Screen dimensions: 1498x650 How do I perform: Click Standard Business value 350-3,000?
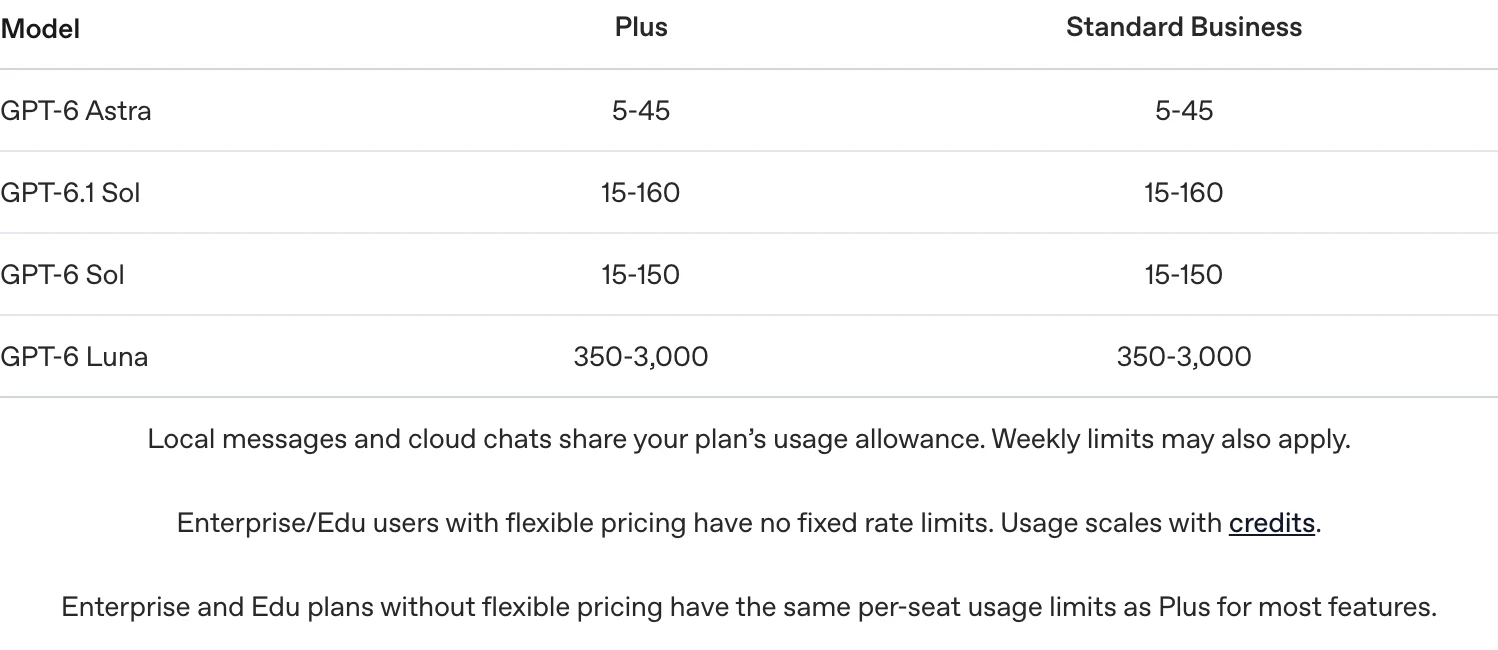[x=1184, y=356]
